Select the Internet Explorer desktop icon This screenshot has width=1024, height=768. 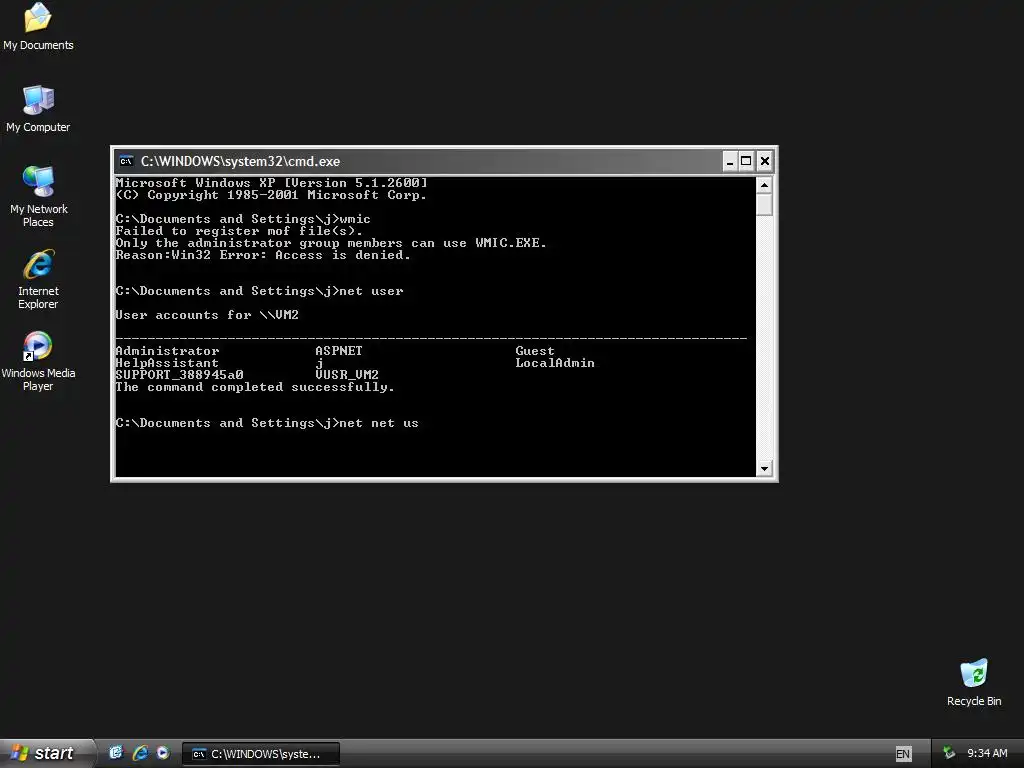[x=38, y=279]
